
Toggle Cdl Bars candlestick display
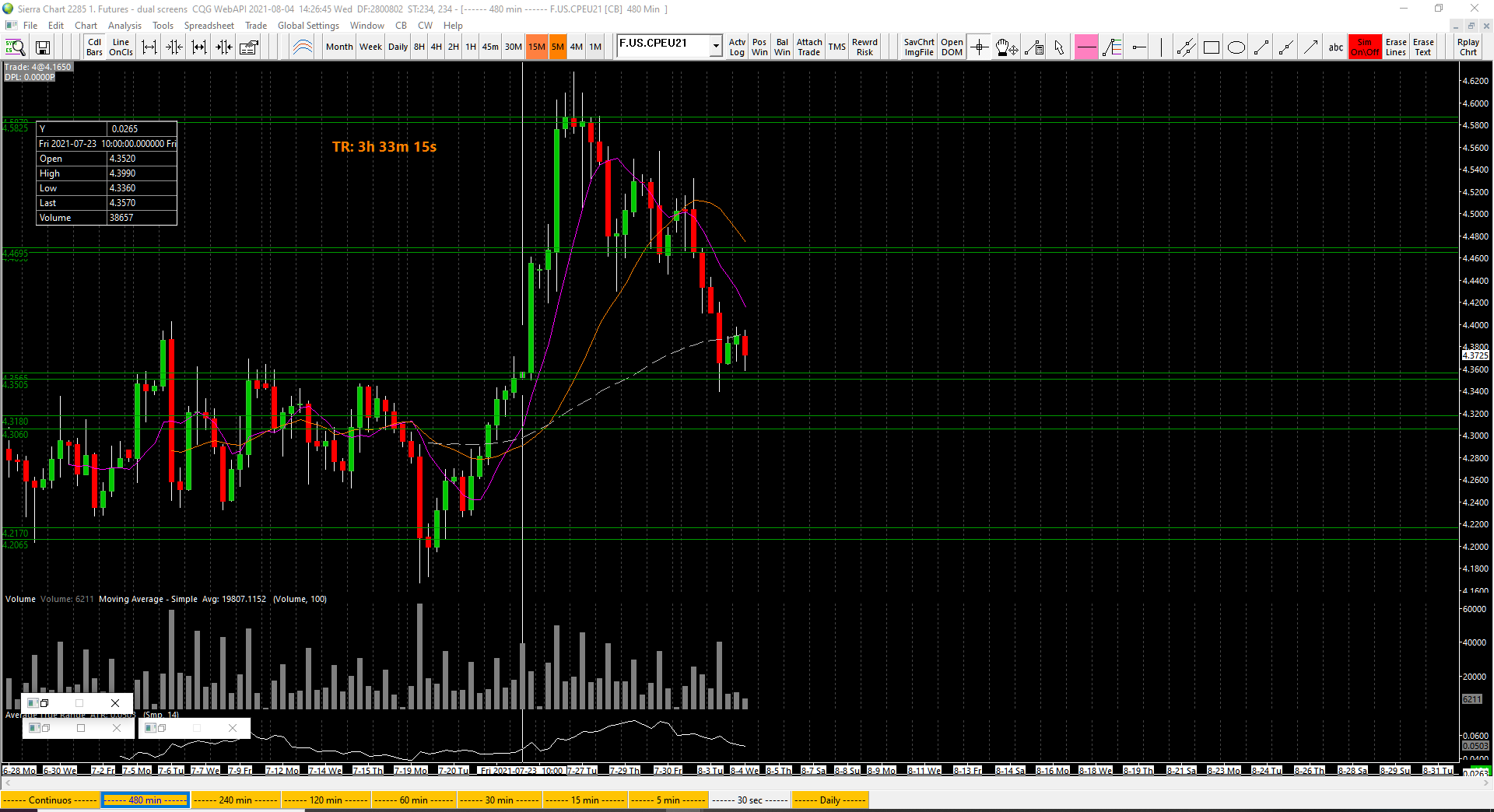(94, 47)
